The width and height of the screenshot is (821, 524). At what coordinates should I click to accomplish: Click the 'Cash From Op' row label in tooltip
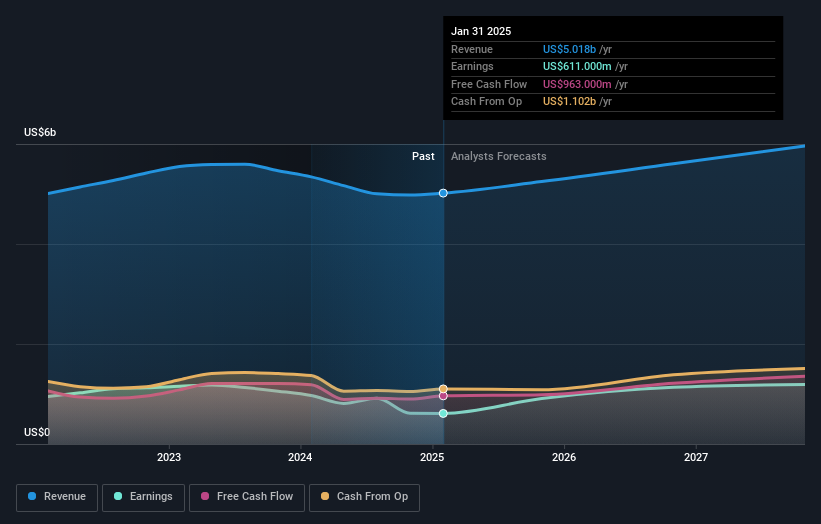[486, 102]
